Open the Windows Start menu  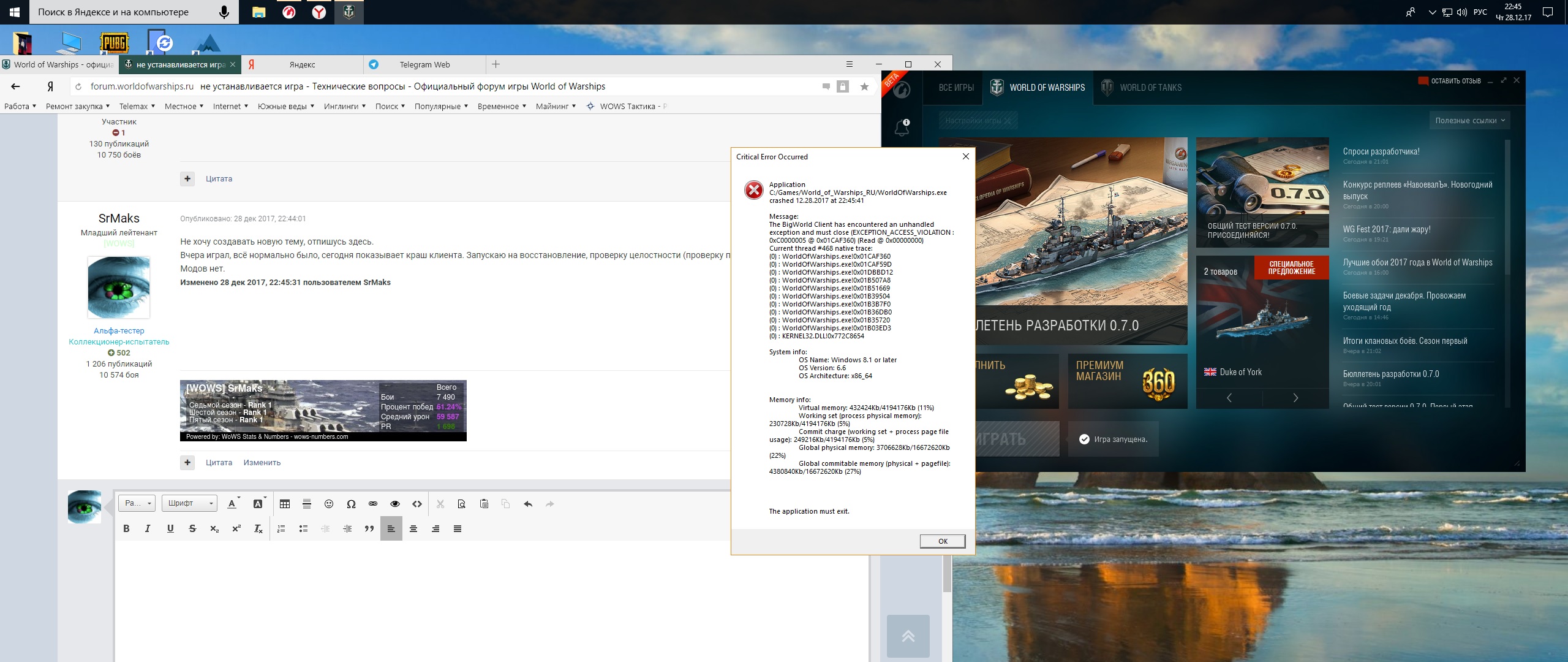point(15,12)
